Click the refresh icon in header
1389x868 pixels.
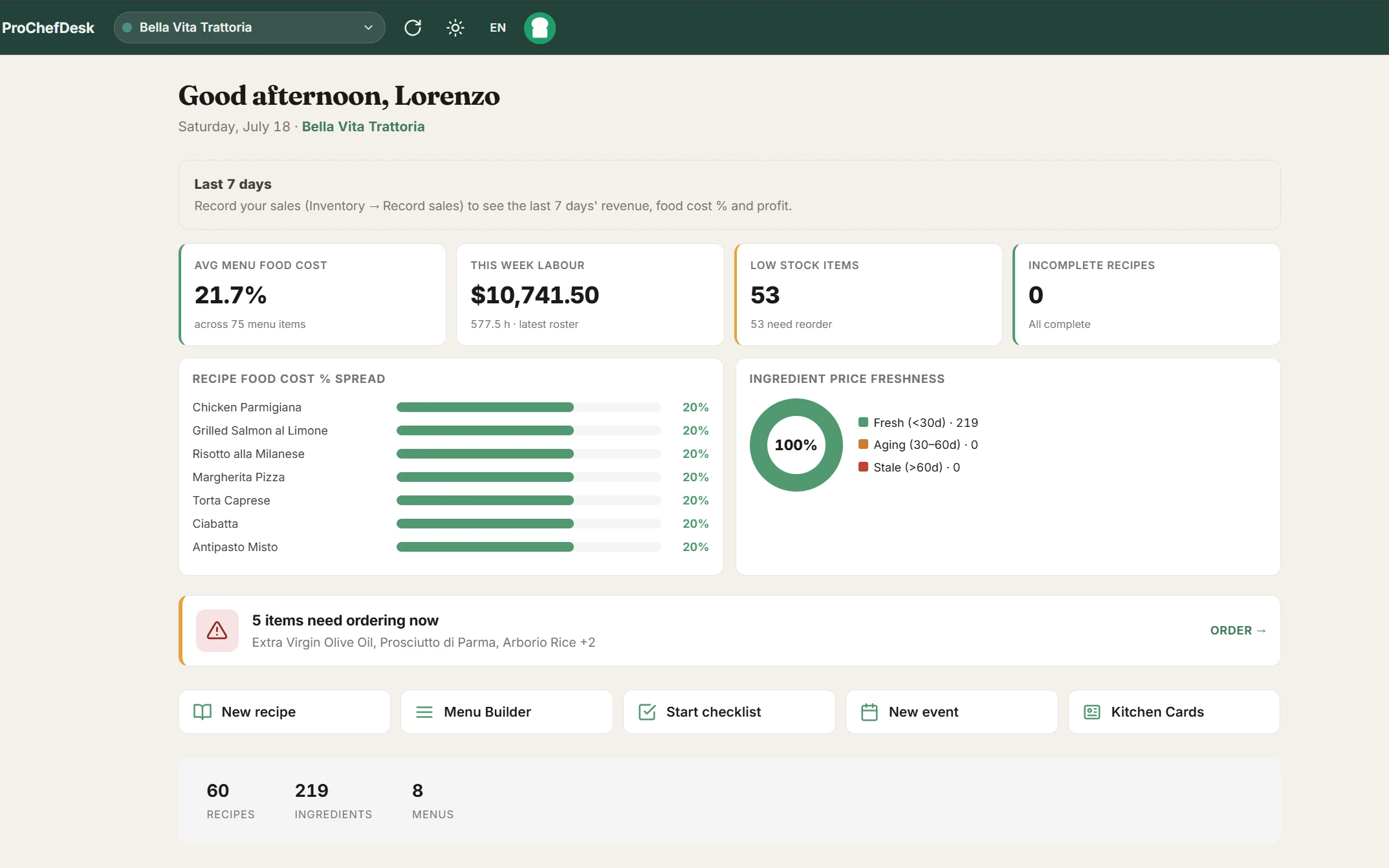click(413, 28)
